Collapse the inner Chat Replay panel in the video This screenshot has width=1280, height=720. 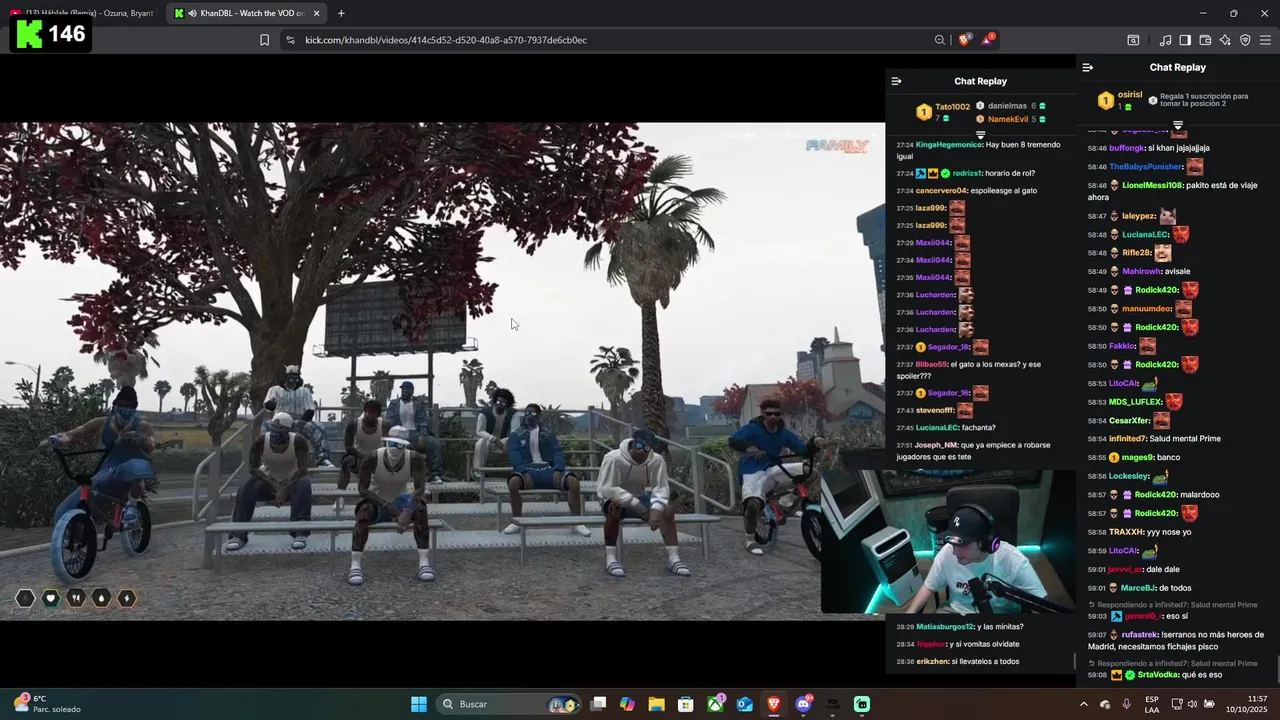pyautogui.click(x=896, y=81)
